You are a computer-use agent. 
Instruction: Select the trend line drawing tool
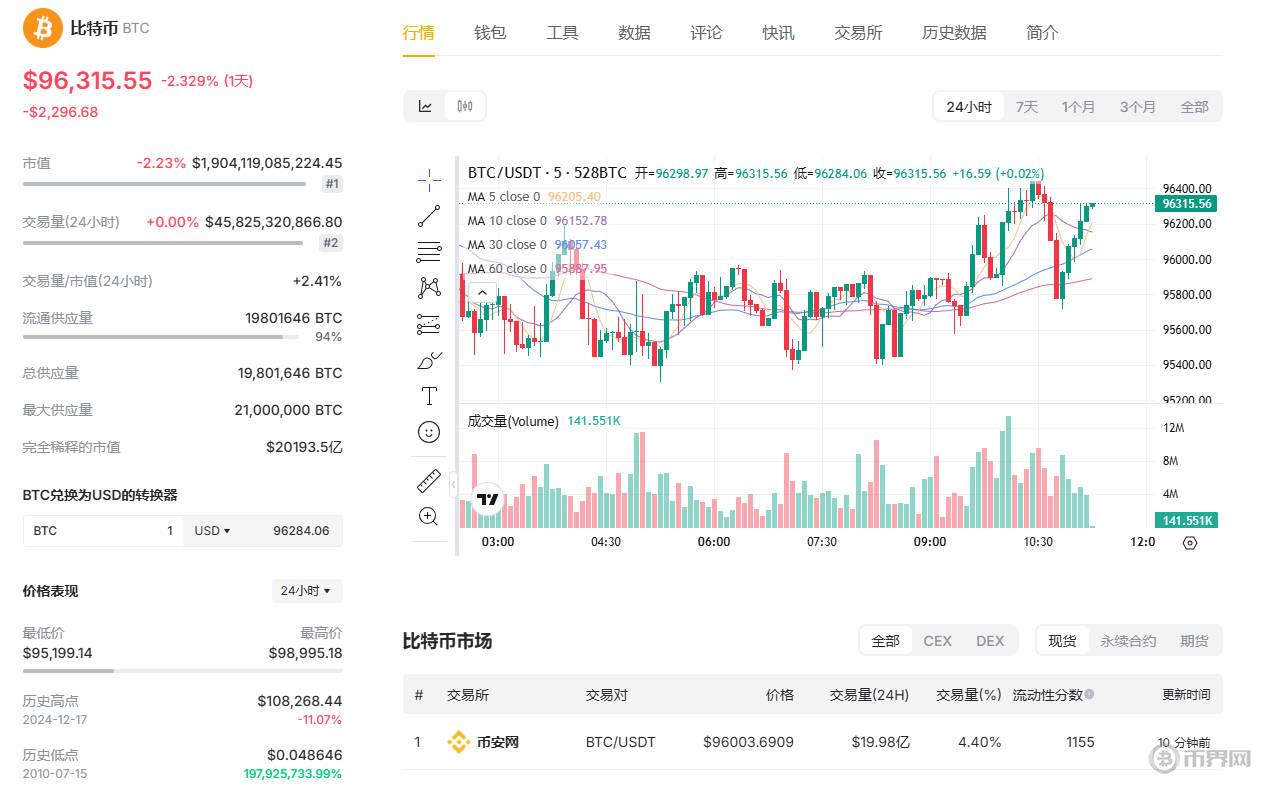[429, 215]
